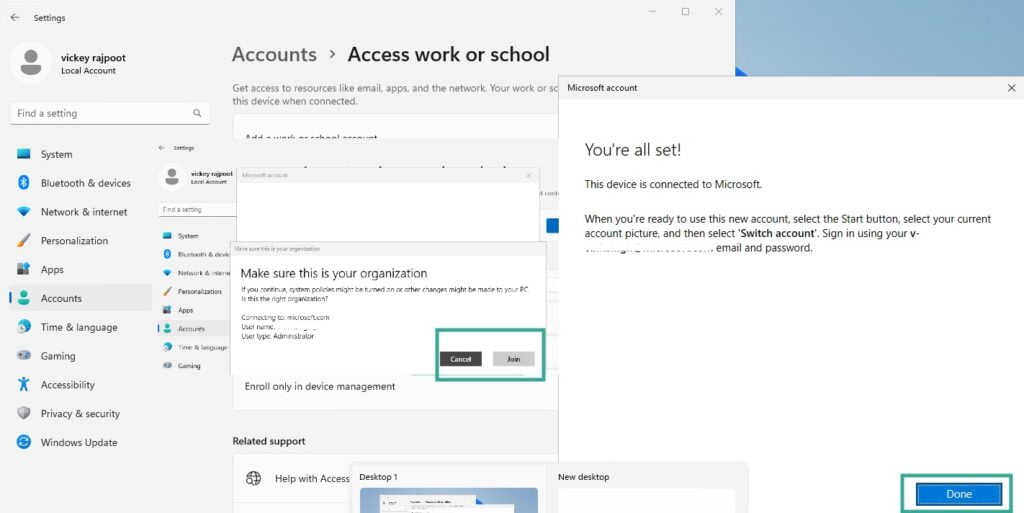The image size is (1024, 513).
Task: Click the globe icon beside Help with Access
Action: coord(253,478)
